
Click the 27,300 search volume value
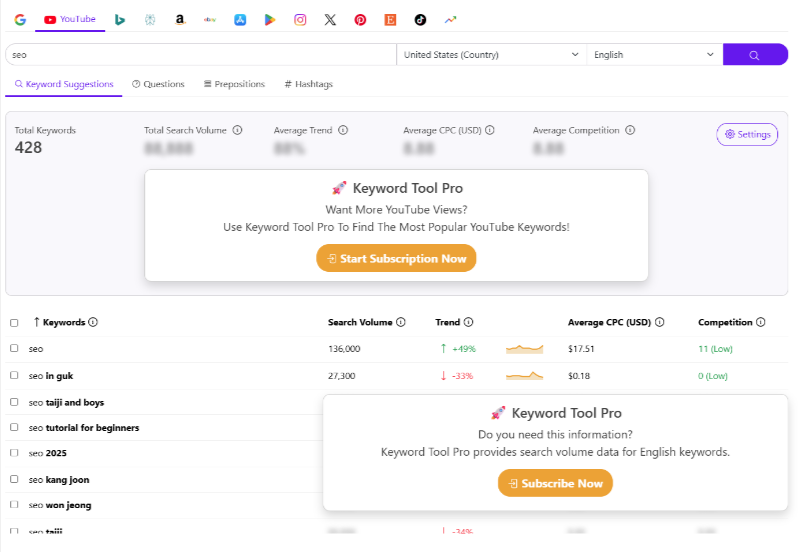[341, 376]
